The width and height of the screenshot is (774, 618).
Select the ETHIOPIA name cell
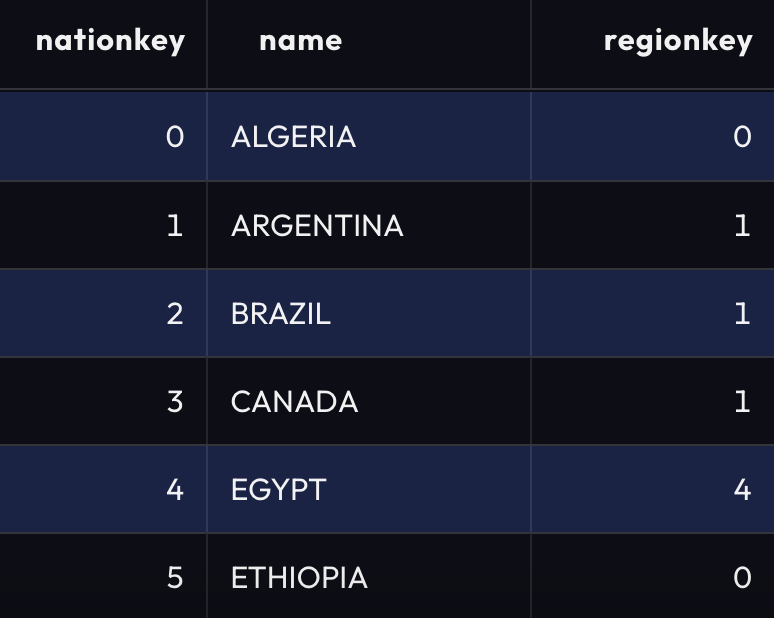click(x=299, y=578)
